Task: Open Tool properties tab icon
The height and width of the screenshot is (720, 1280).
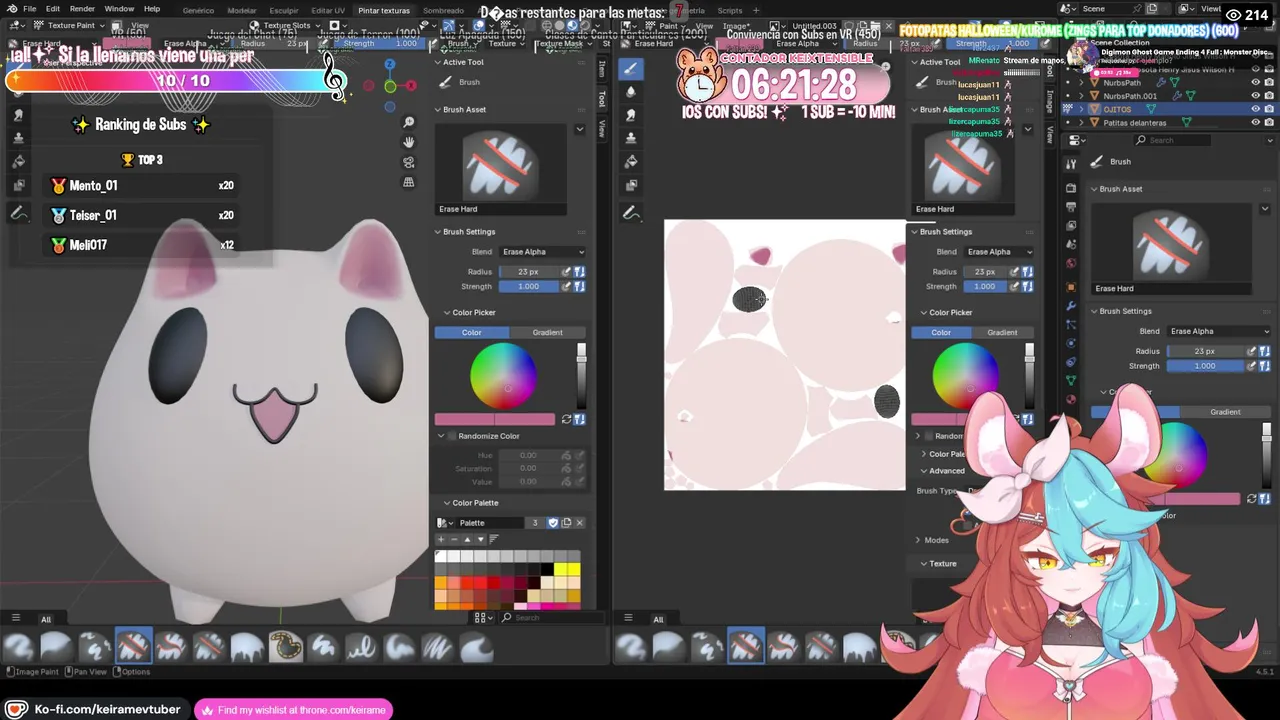Action: (1071, 166)
